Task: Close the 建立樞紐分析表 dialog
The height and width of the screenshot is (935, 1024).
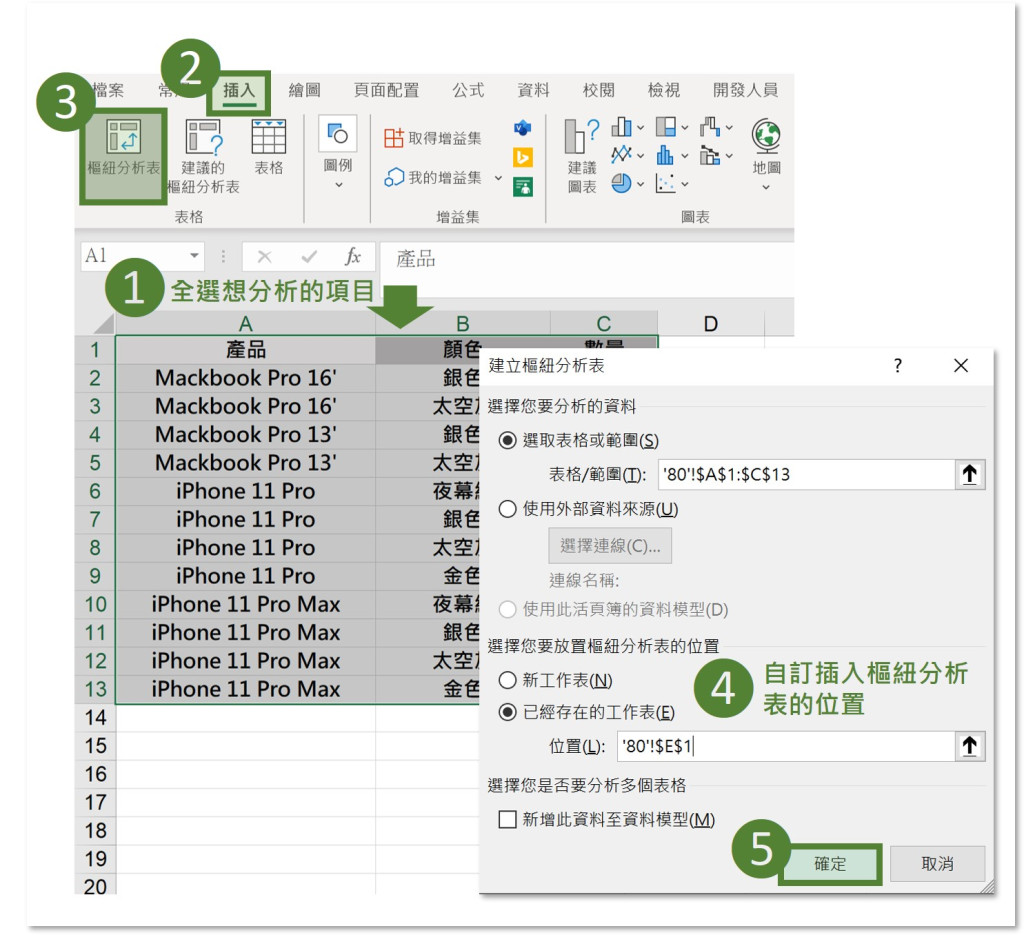Action: [x=961, y=366]
